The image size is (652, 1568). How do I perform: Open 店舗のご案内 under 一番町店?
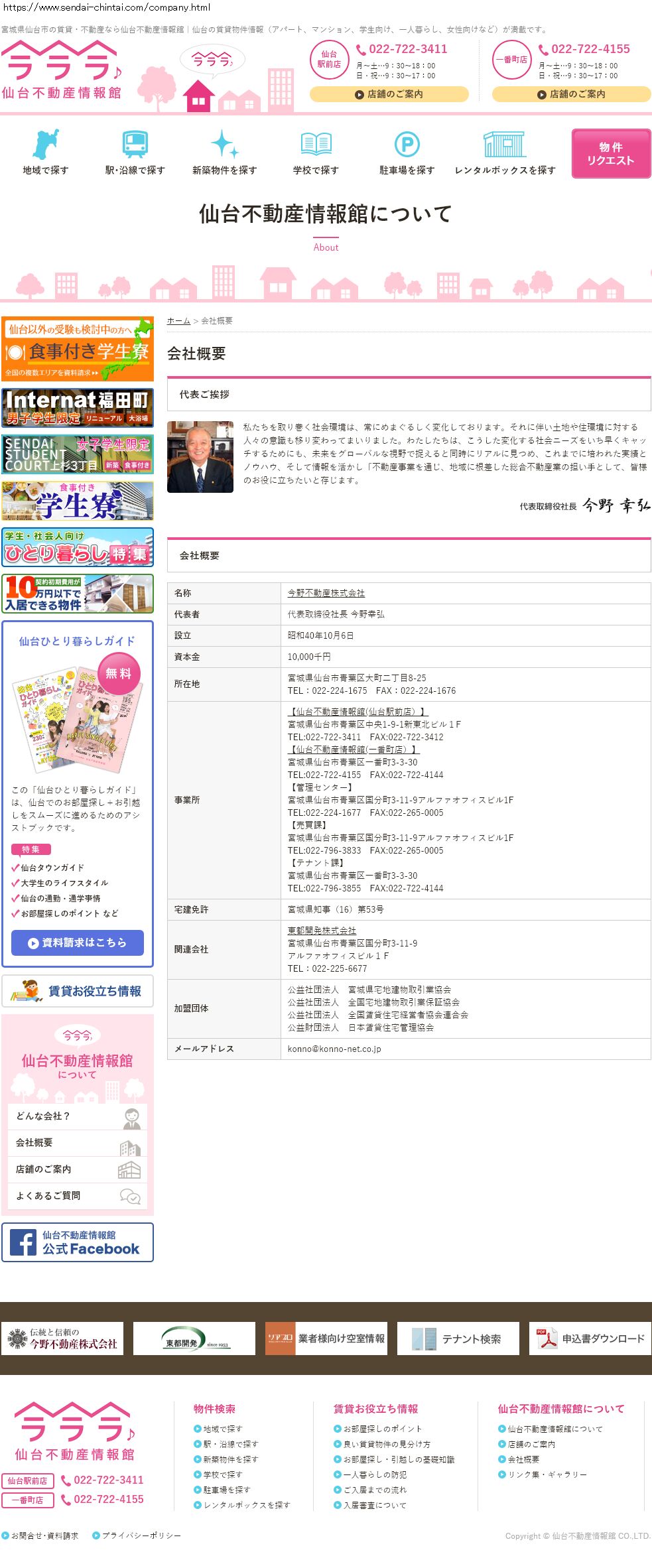pyautogui.click(x=571, y=94)
